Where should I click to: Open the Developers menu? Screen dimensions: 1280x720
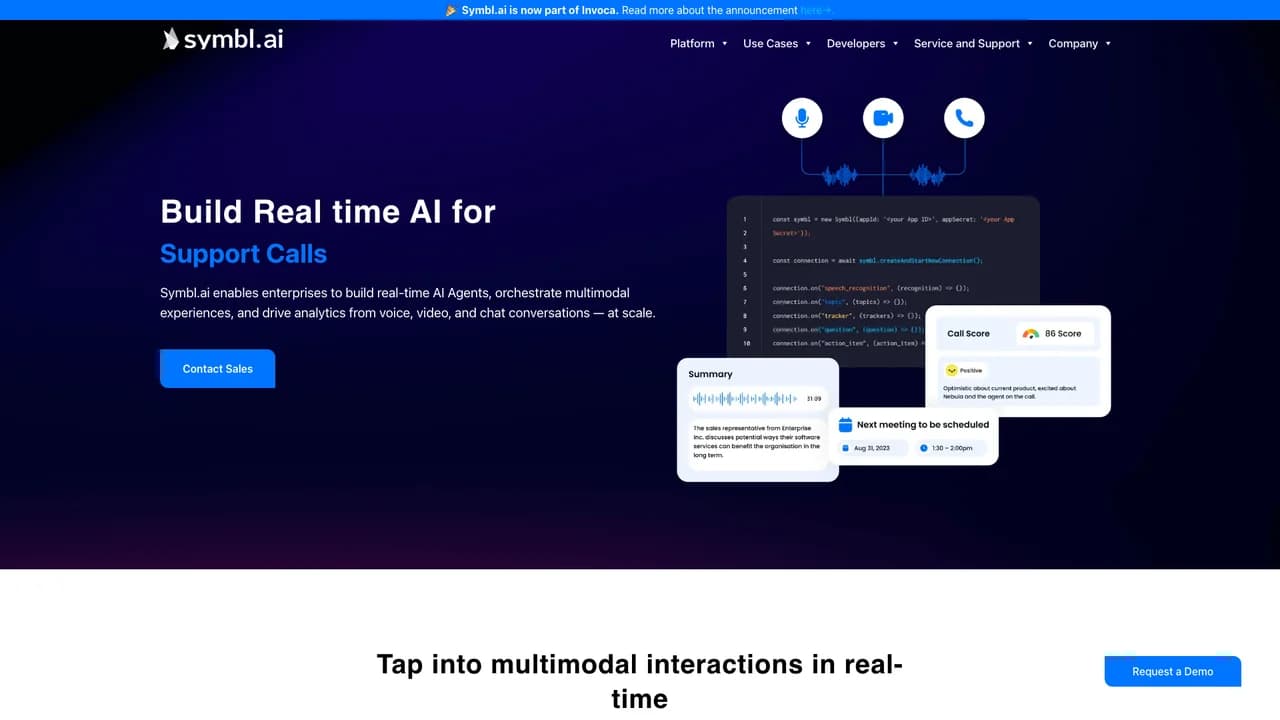tap(856, 43)
